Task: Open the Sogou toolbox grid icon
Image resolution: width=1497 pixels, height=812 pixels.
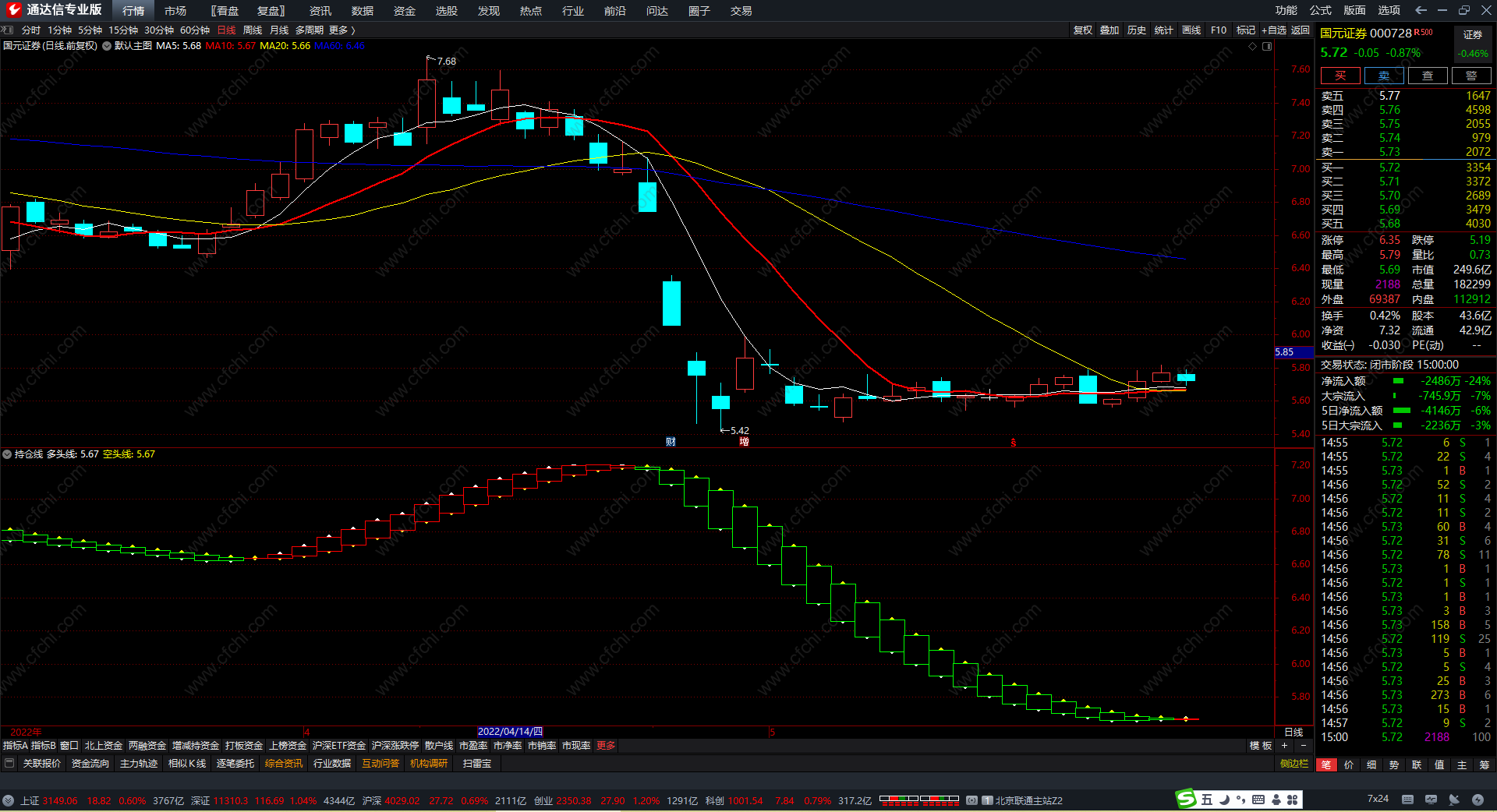Action: tap(1292, 800)
